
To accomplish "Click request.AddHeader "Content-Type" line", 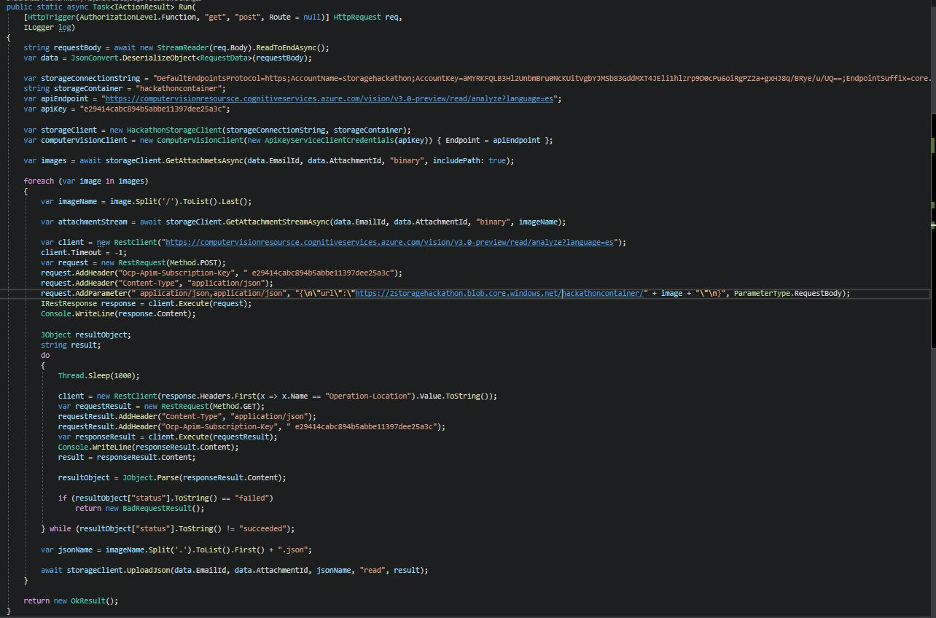I will point(157,283).
